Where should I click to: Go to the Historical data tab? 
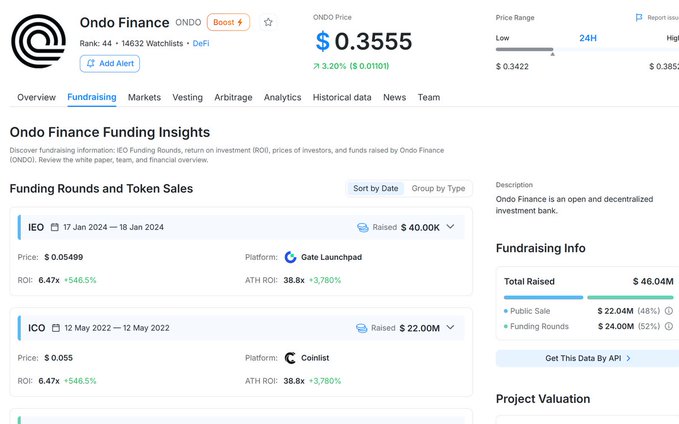(x=342, y=97)
